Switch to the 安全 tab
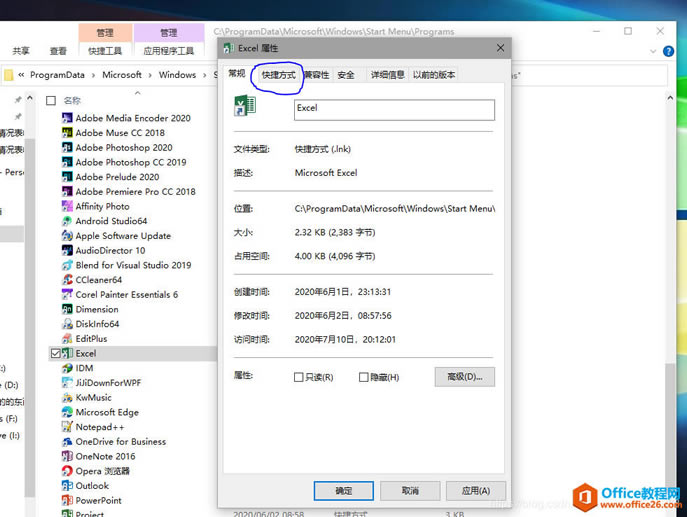The image size is (687, 517). click(x=346, y=75)
